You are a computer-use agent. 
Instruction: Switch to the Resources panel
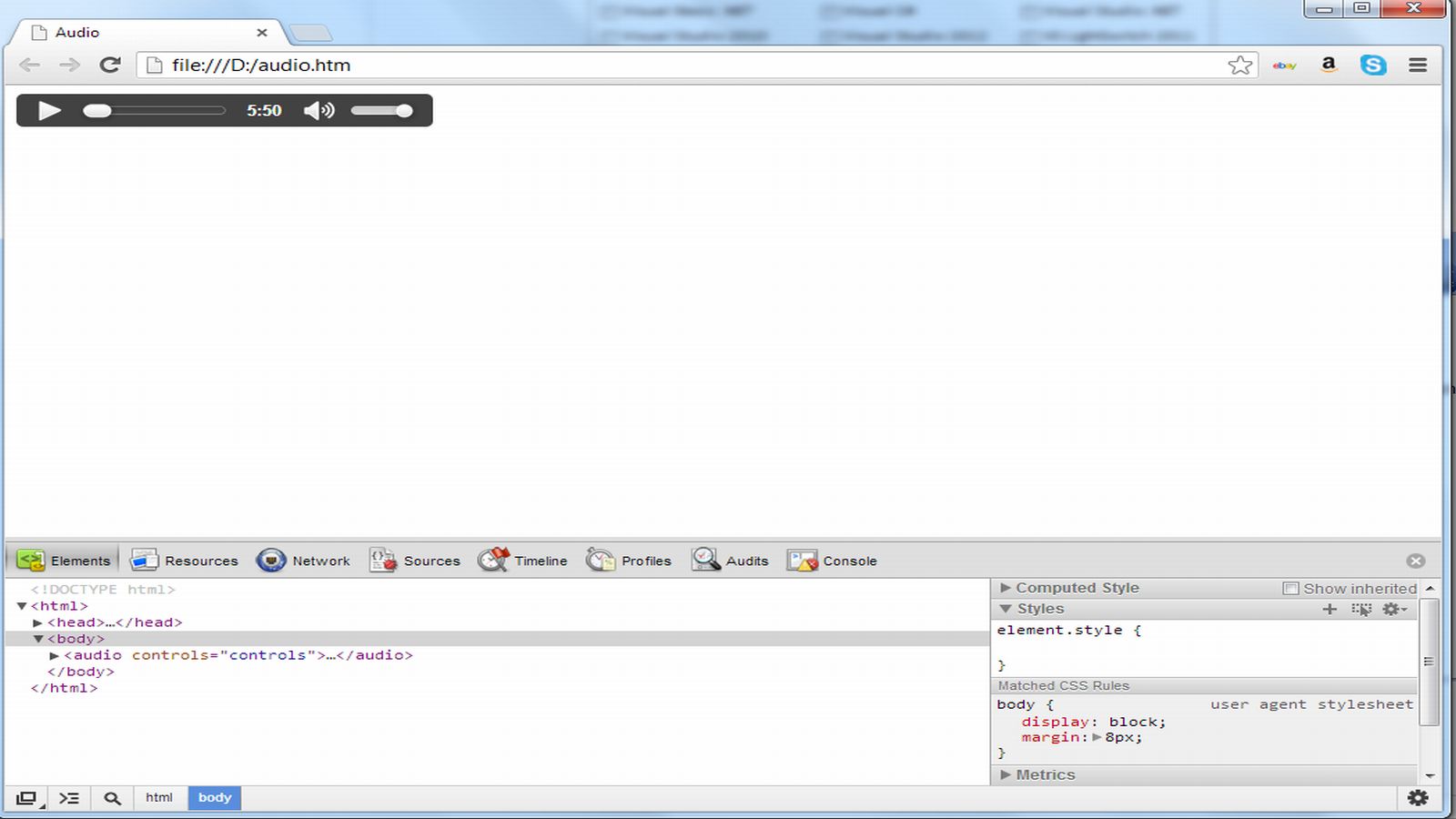pos(184,561)
